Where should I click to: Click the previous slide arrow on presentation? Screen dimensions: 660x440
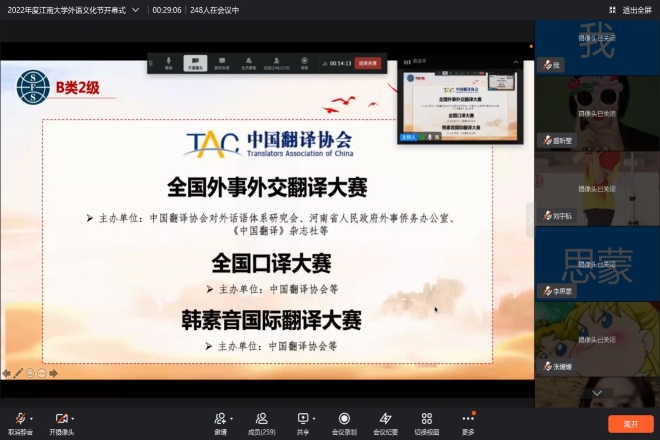[x=6, y=373]
